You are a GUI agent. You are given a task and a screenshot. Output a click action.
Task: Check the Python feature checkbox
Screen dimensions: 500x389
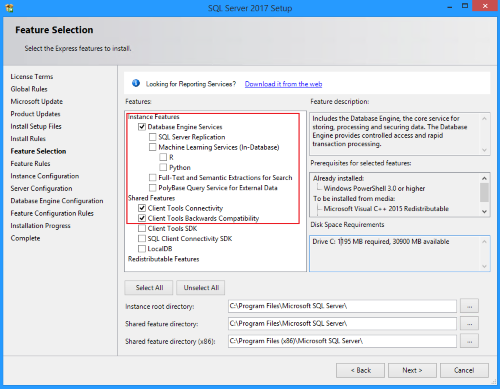[163, 167]
